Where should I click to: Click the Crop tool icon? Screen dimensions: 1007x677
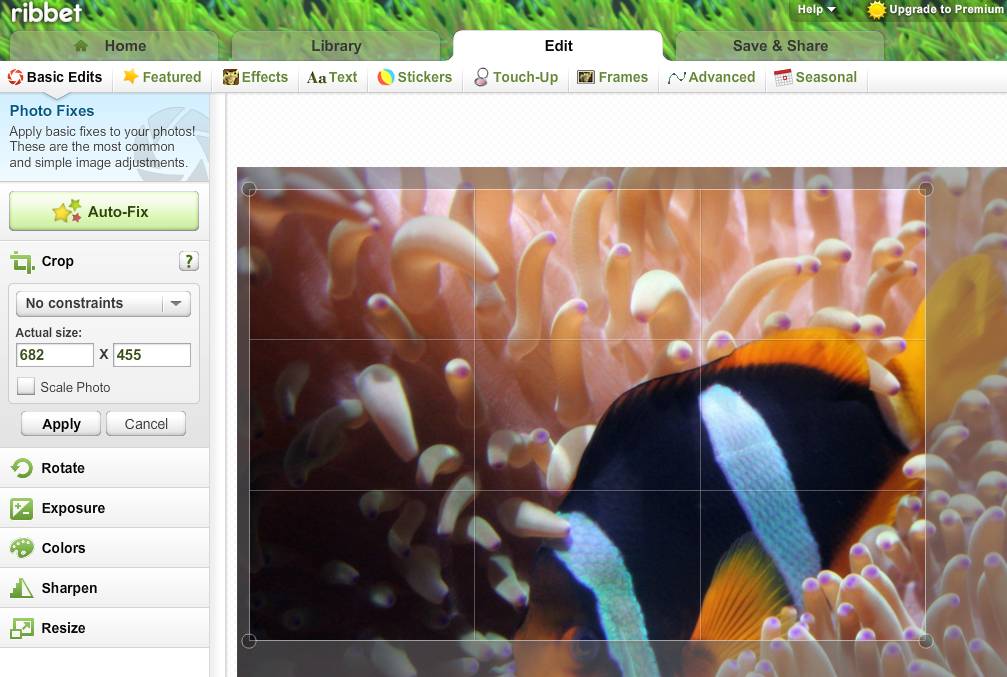tap(22, 262)
